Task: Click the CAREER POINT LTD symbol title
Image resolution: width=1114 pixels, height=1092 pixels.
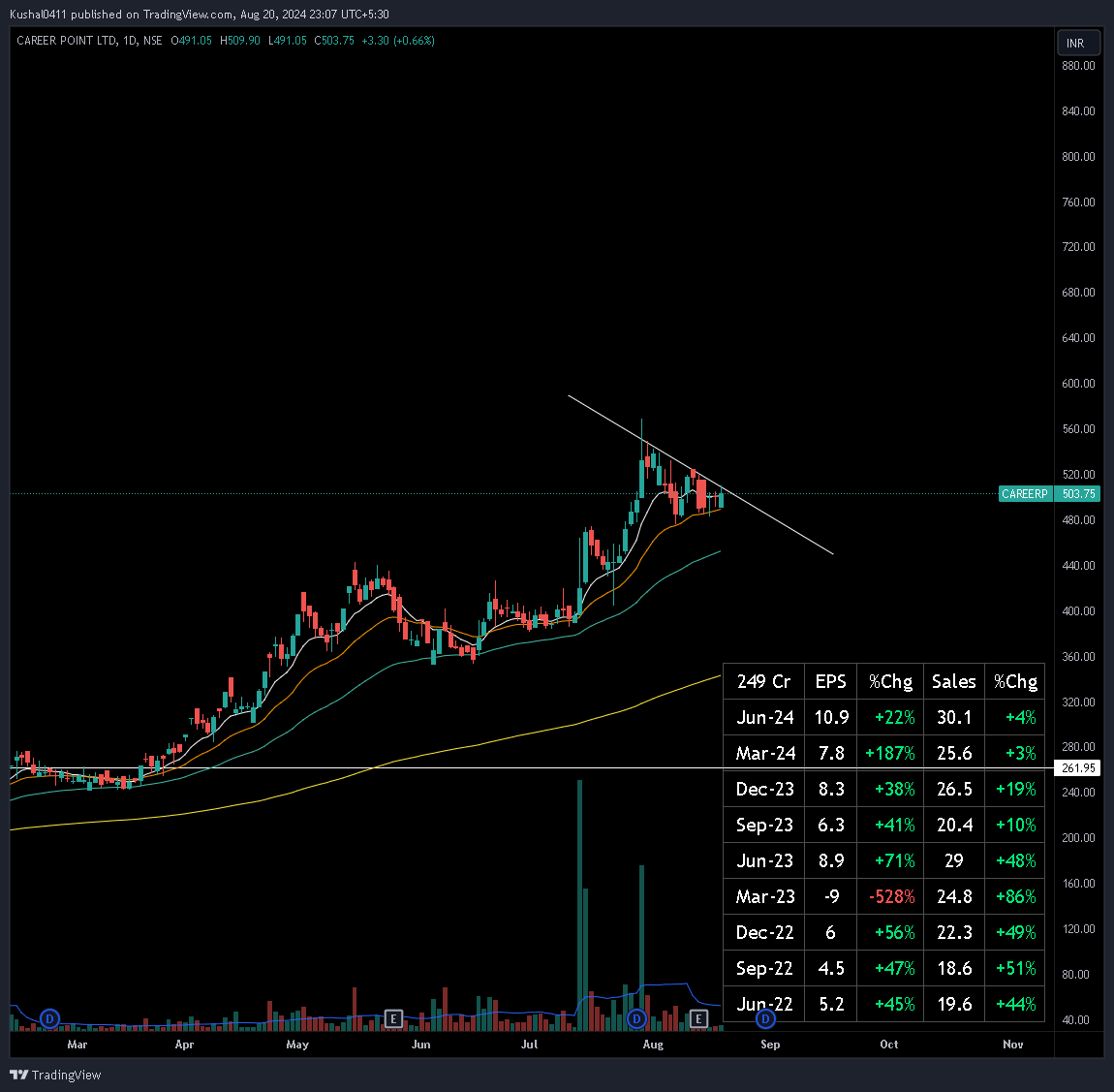Action: tap(66, 41)
